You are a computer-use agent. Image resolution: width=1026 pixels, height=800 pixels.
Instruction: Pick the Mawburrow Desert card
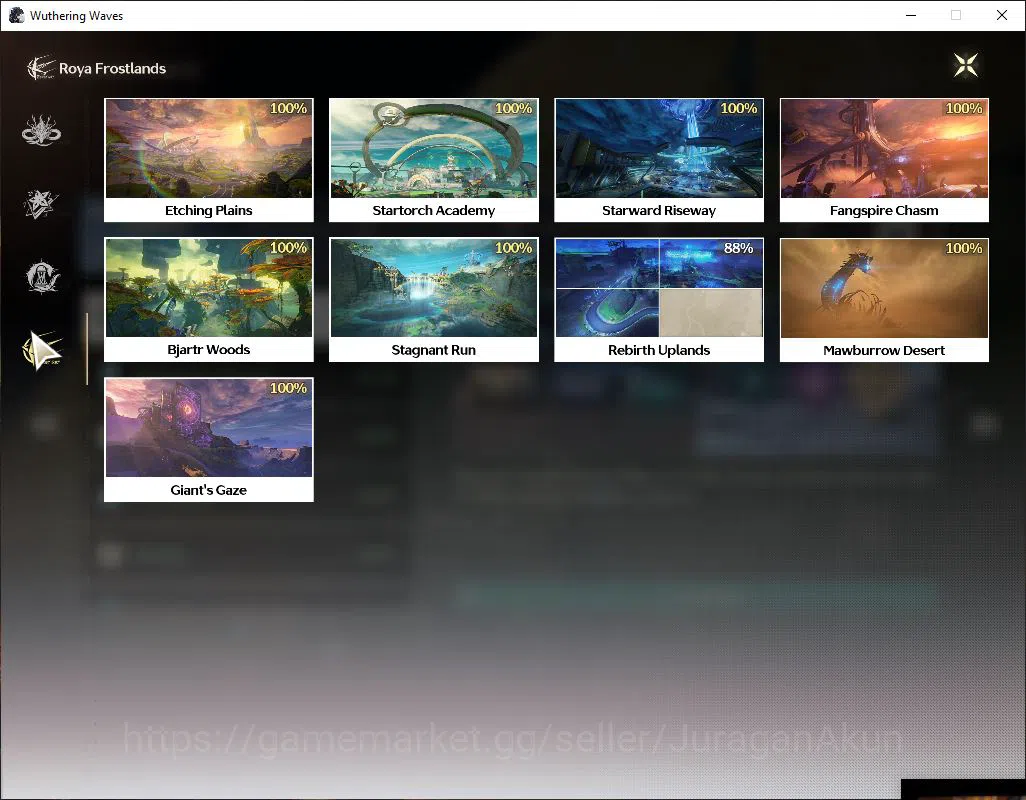884,300
